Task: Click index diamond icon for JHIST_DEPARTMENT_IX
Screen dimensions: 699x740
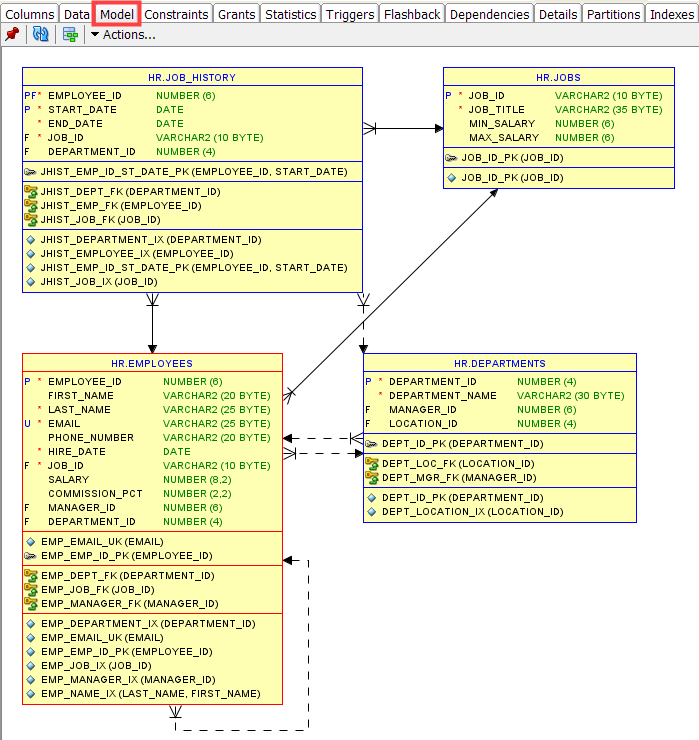Action: (x=31, y=240)
